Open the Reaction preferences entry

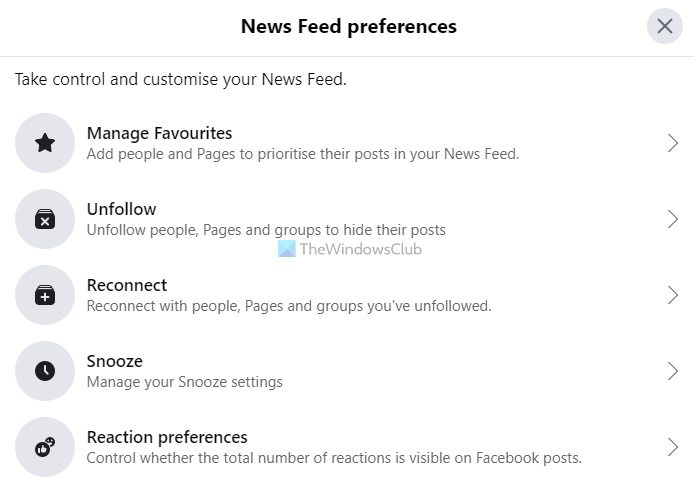[167, 437]
